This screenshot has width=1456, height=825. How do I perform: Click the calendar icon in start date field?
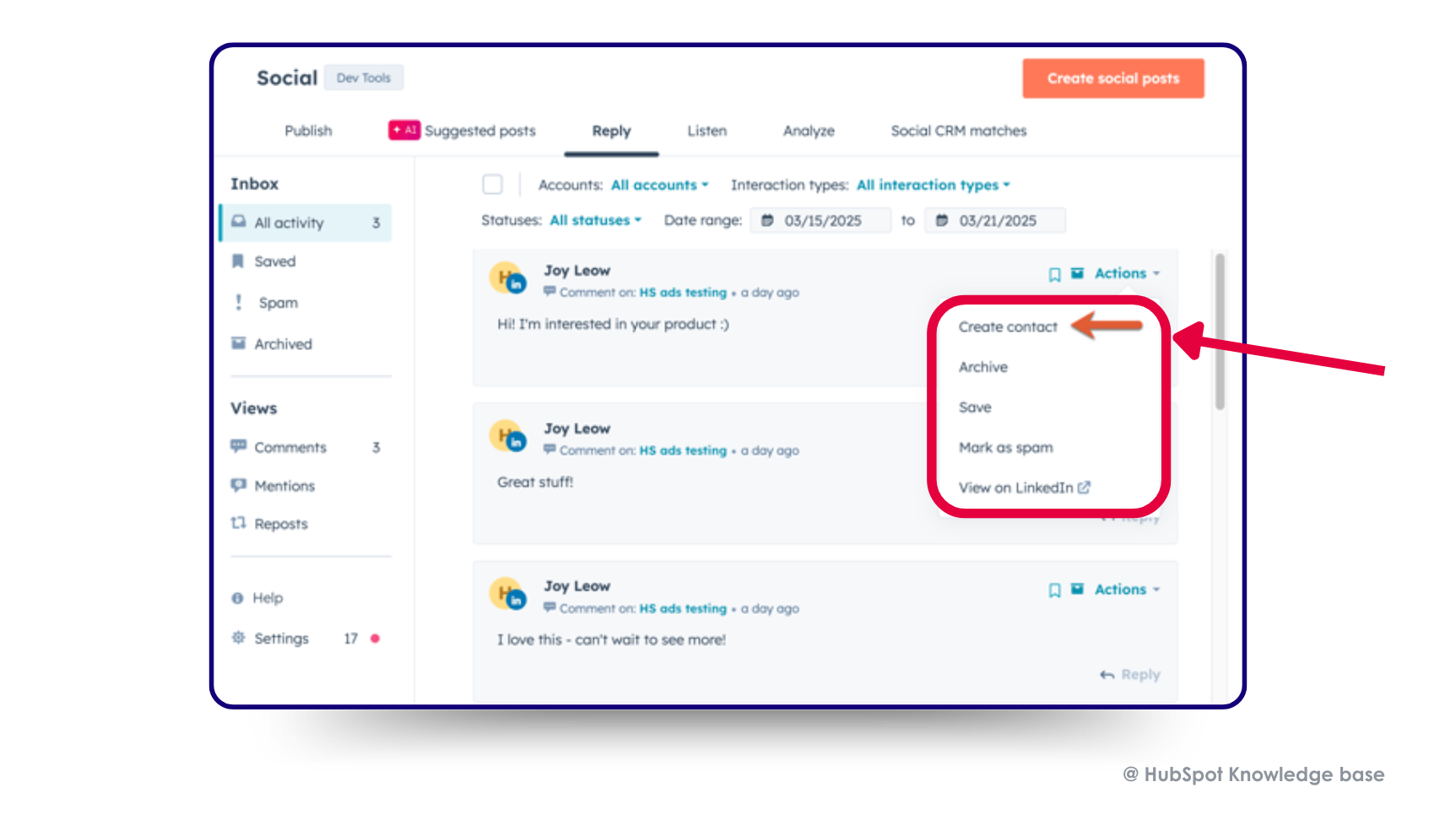[x=767, y=220]
